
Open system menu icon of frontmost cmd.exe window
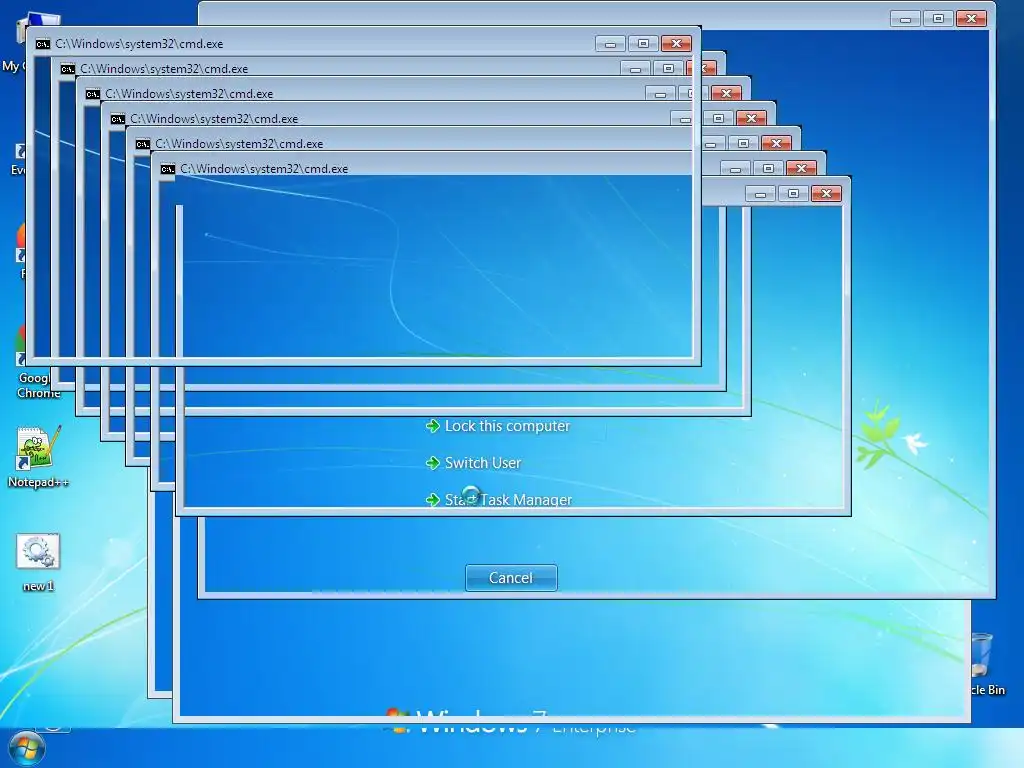[42, 44]
